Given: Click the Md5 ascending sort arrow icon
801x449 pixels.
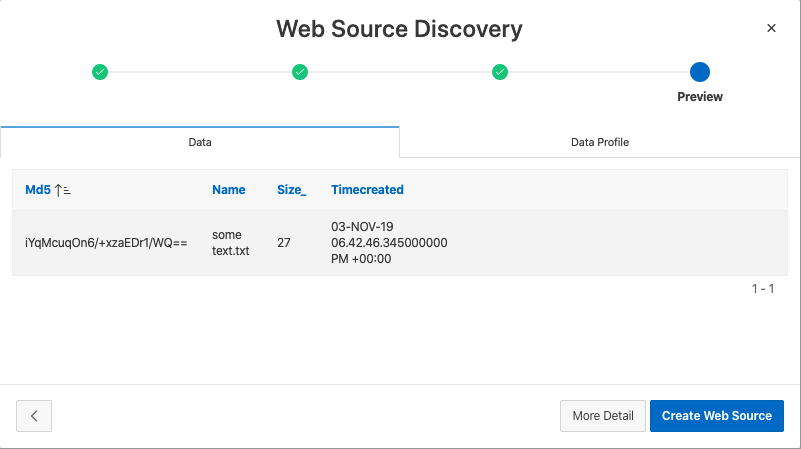Looking at the screenshot, I should point(63,190).
